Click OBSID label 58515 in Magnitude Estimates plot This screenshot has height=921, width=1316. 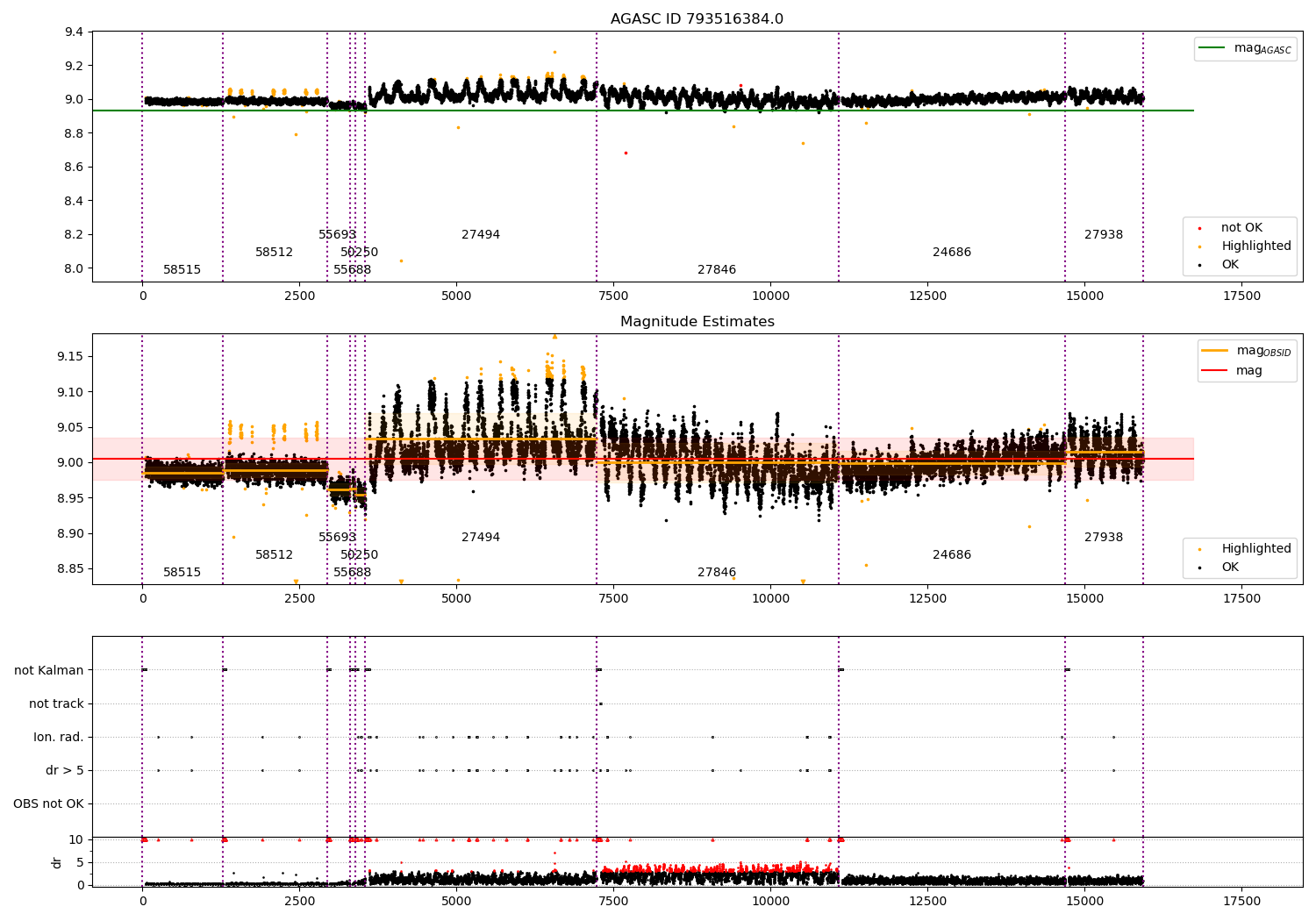click(x=182, y=573)
